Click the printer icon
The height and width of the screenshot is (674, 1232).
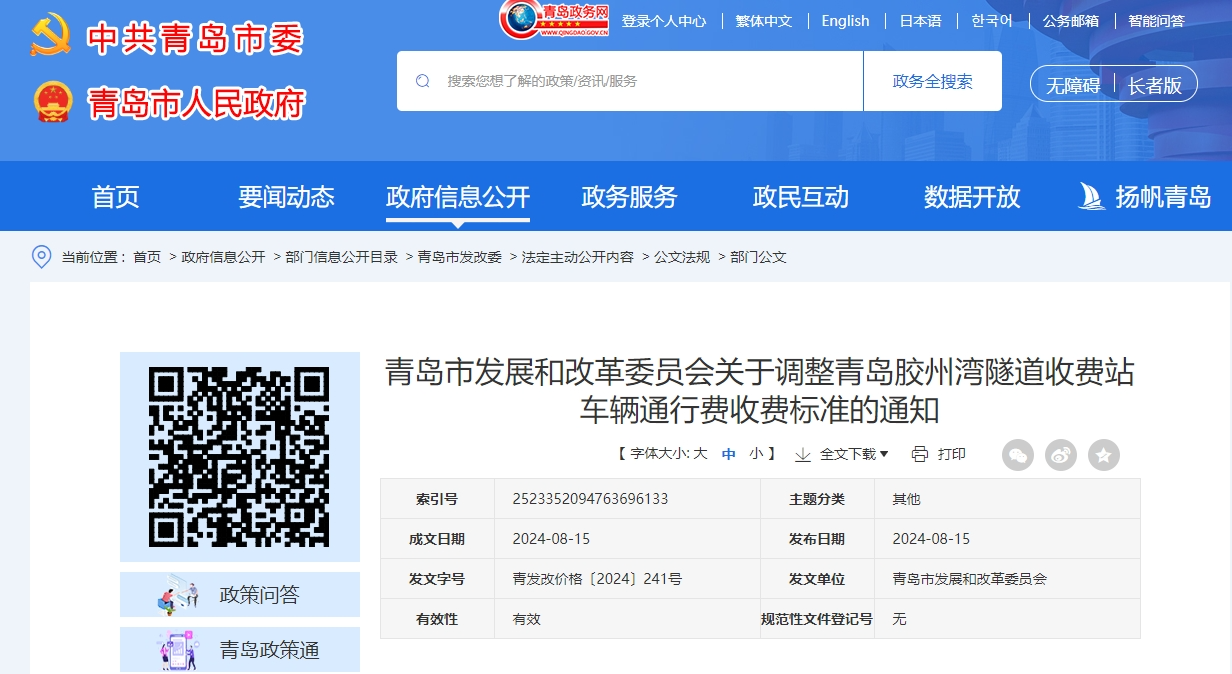click(920, 454)
